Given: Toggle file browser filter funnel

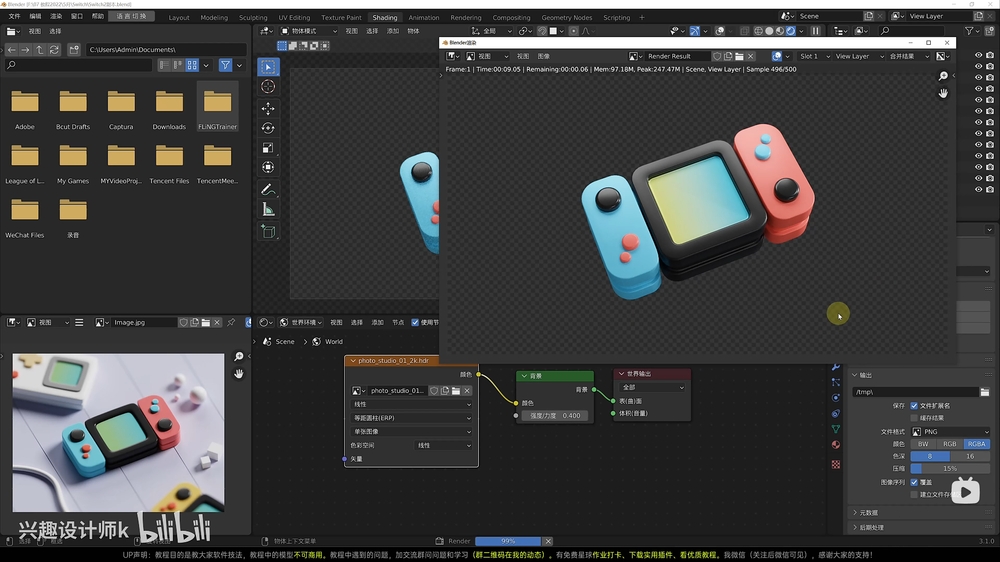Looking at the screenshot, I should pyautogui.click(x=225, y=65).
